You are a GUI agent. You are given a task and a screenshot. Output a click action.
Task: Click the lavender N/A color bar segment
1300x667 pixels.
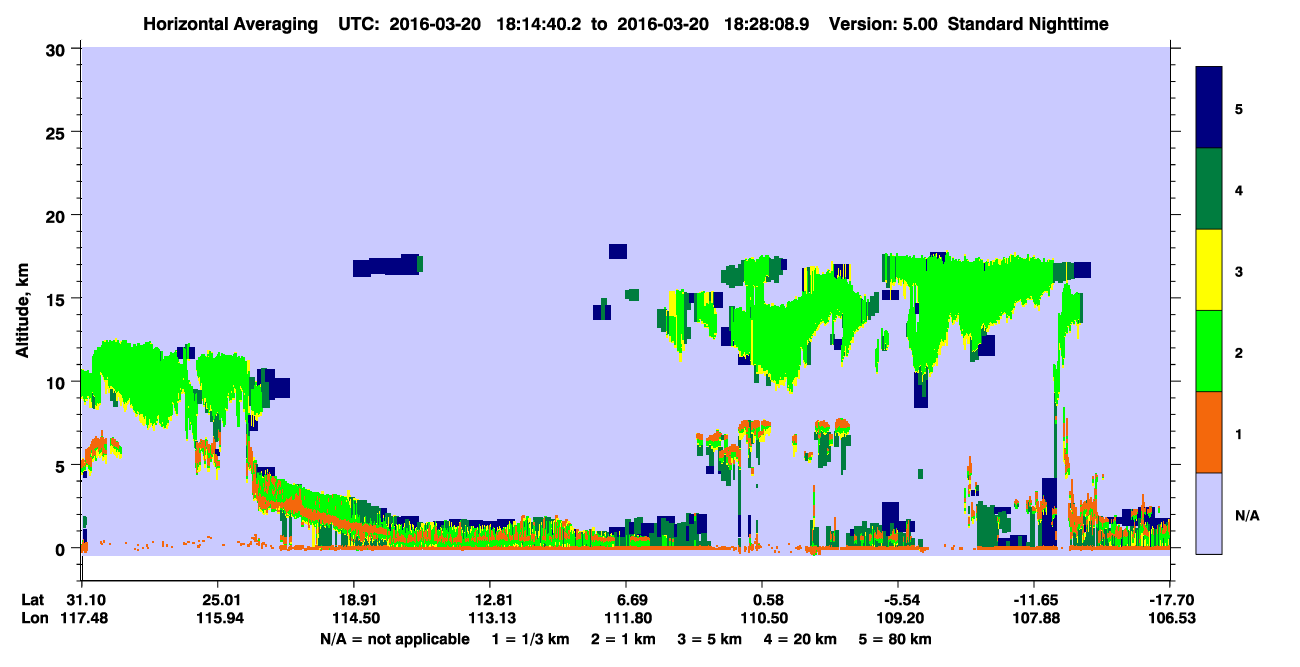point(1209,512)
